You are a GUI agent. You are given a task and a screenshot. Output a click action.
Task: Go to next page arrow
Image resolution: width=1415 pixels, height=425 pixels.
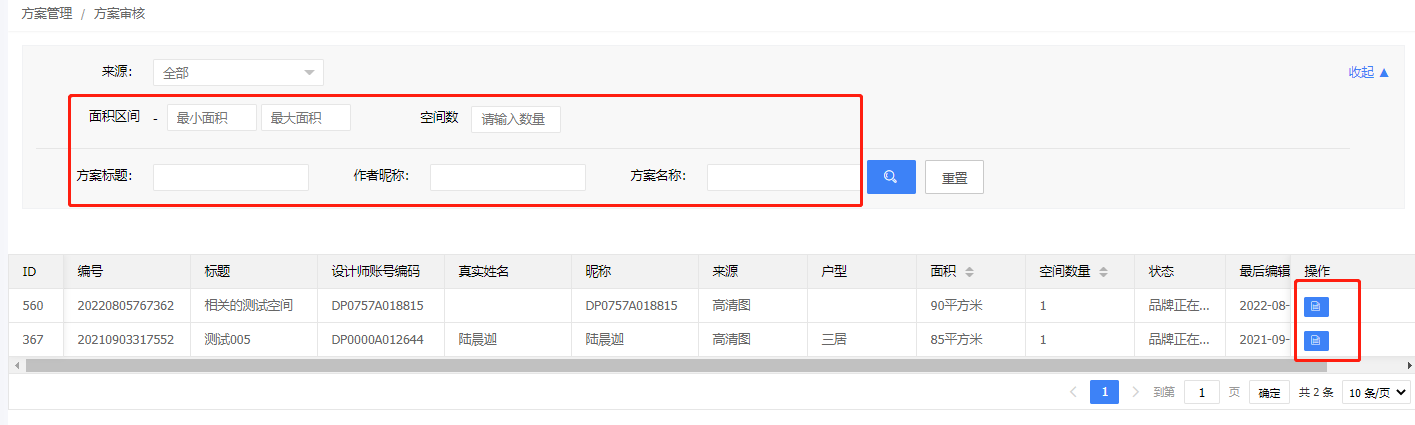click(1135, 392)
